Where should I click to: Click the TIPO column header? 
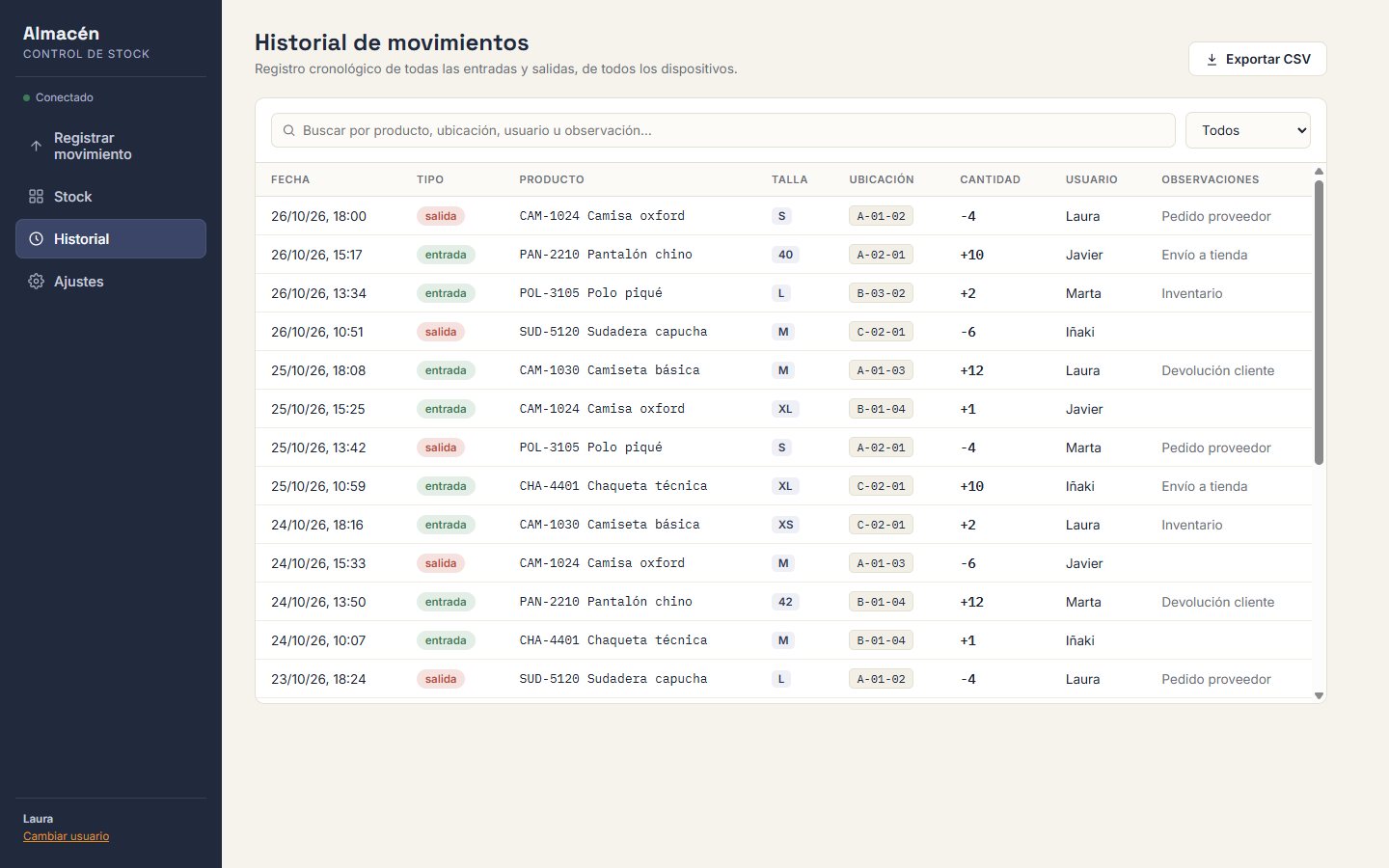(x=430, y=179)
